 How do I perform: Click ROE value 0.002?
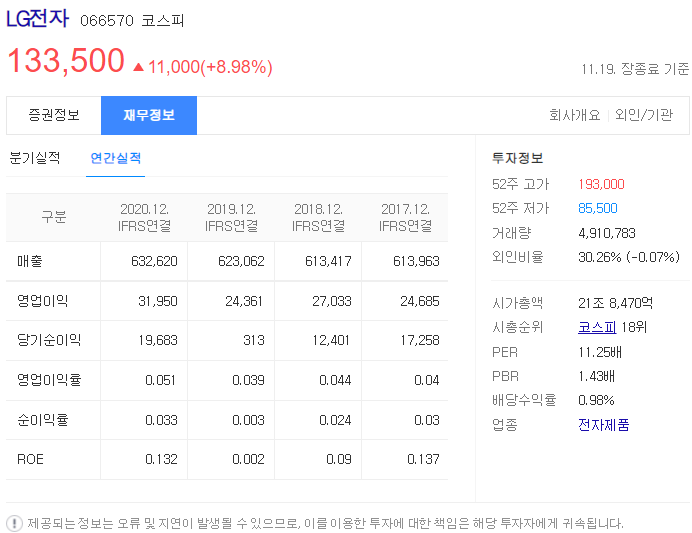248,459
